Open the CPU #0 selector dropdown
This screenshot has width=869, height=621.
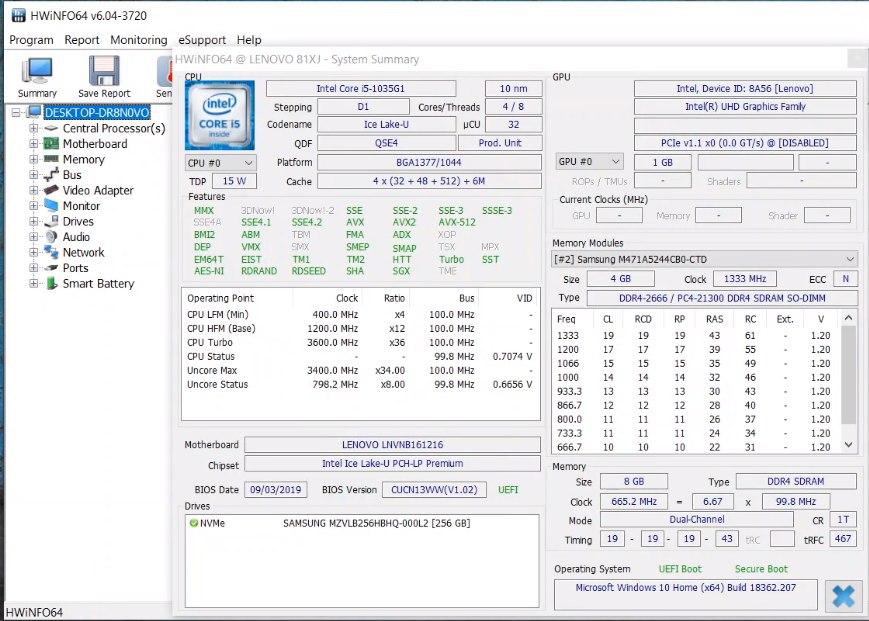coord(221,163)
